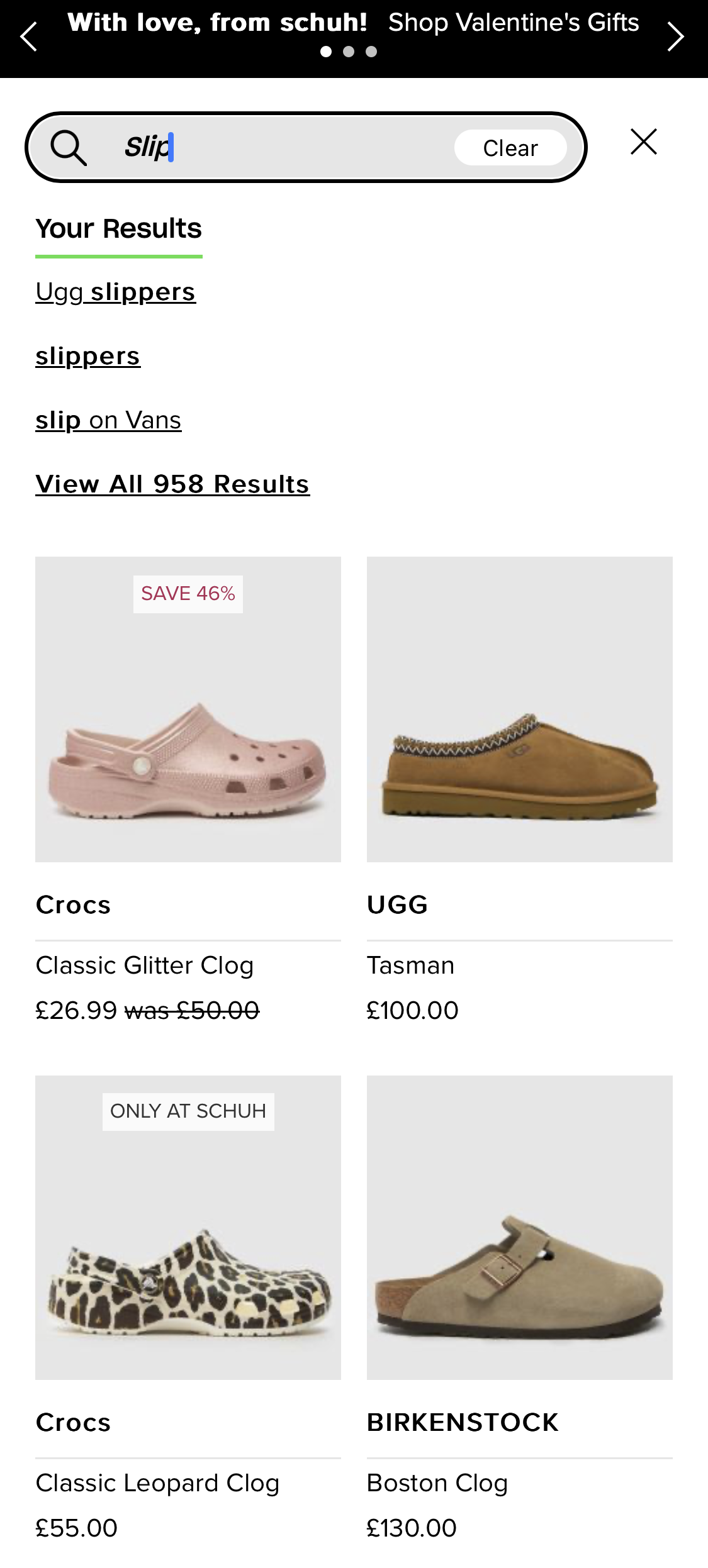Click the left arrow on the promo banner
The width and height of the screenshot is (708, 1568).
coord(28,36)
